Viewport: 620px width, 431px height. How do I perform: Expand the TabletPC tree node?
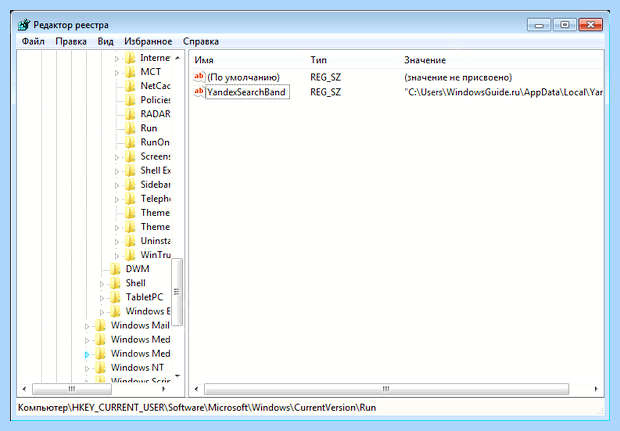[102, 298]
